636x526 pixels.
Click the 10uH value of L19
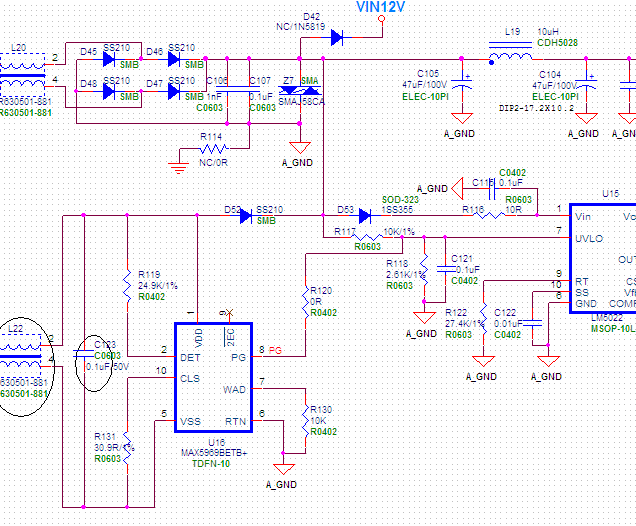coord(548,32)
